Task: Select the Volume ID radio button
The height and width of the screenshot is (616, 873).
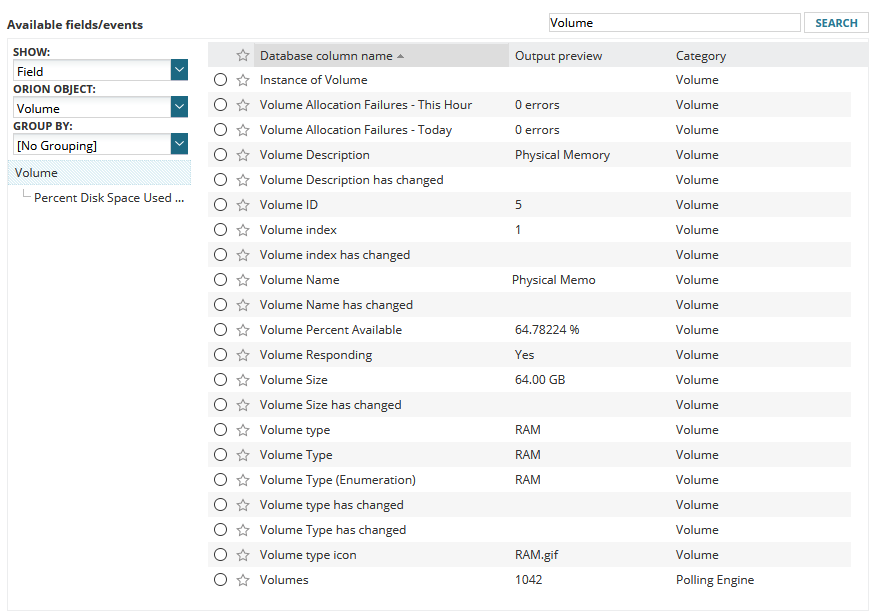Action: coord(220,204)
